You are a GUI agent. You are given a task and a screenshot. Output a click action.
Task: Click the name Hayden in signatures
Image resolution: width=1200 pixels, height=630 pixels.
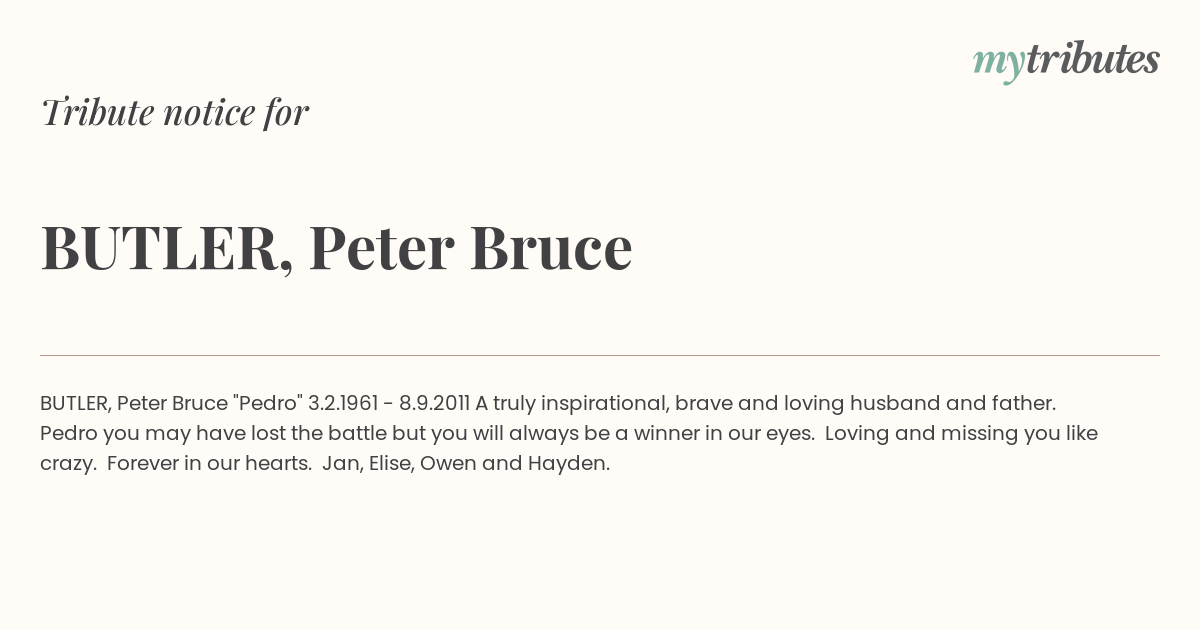568,464
